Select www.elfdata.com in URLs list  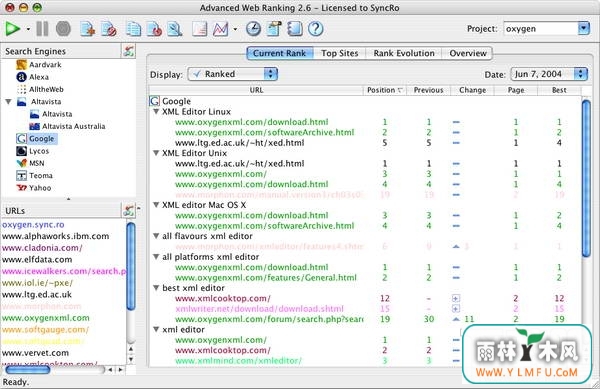coord(37,259)
